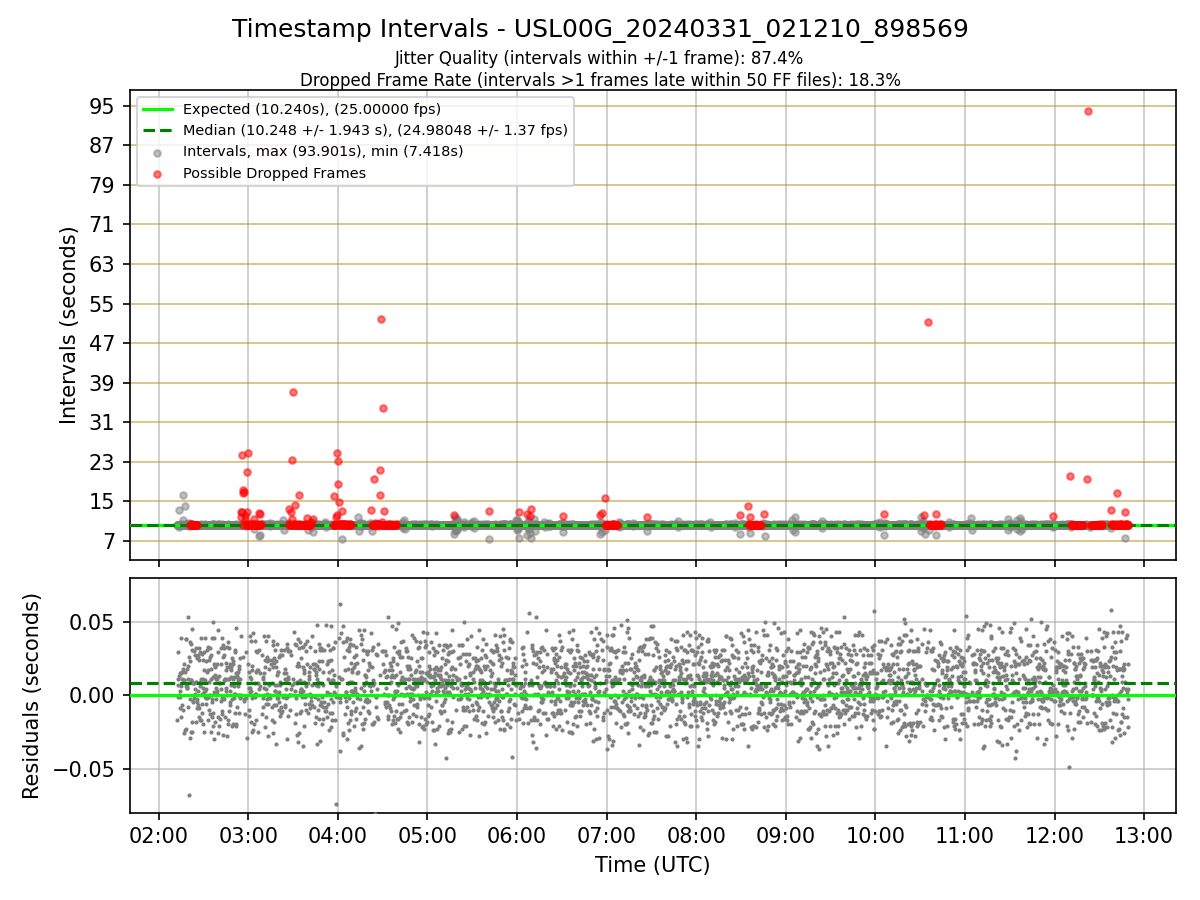Click the y-axis tick label '95'
Image resolution: width=1200 pixels, height=900 pixels.
[103, 106]
